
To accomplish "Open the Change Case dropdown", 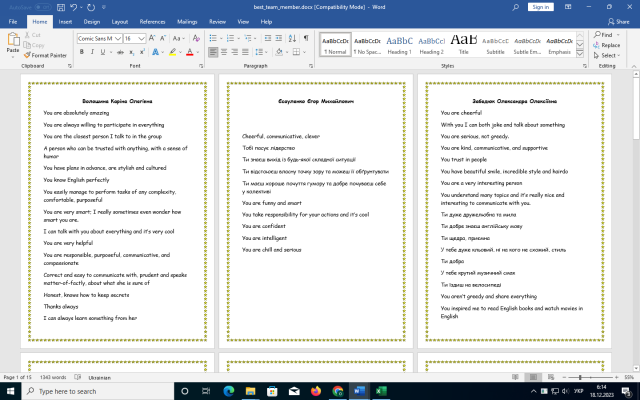I will point(179,38).
